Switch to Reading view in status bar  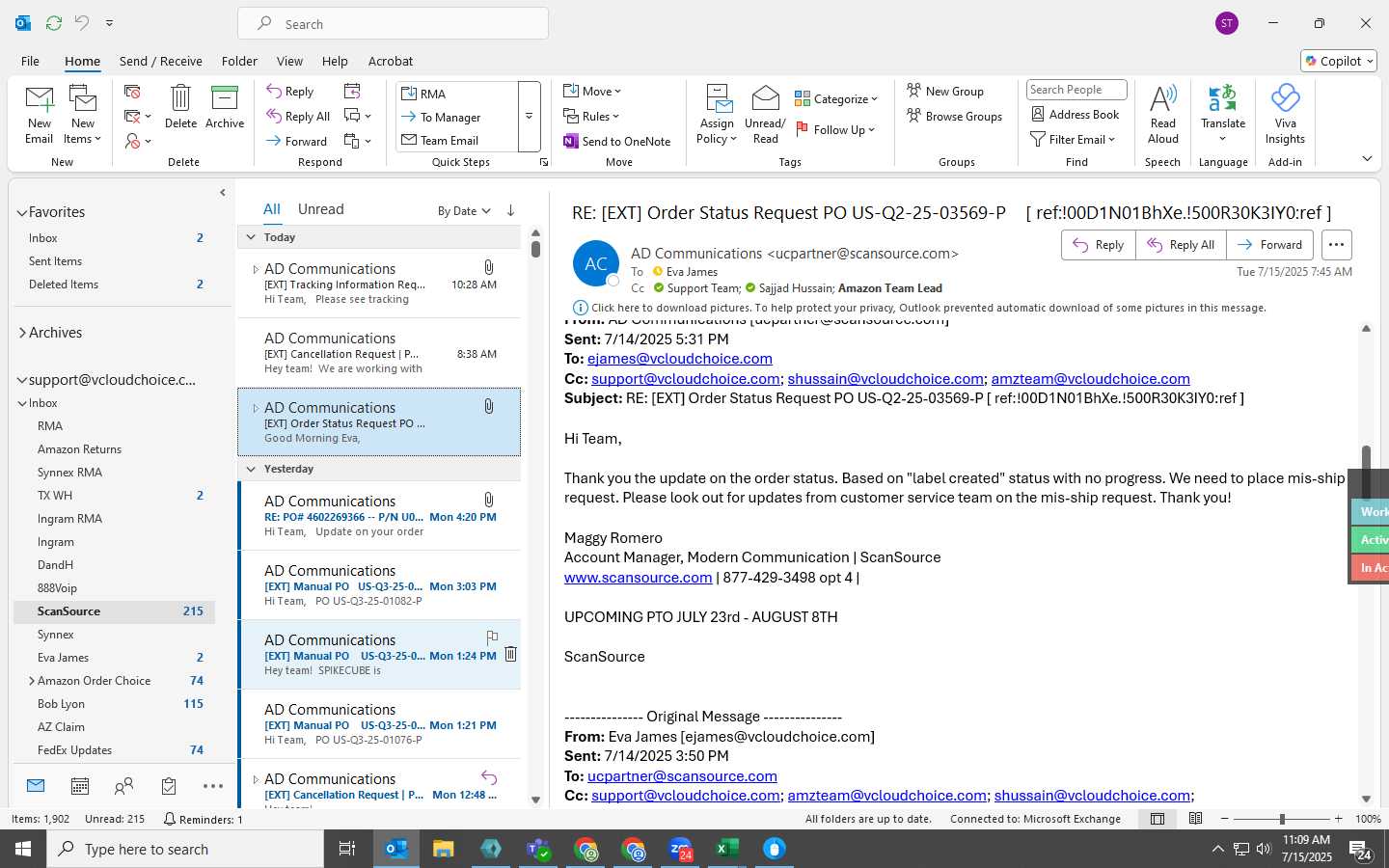click(x=1195, y=819)
